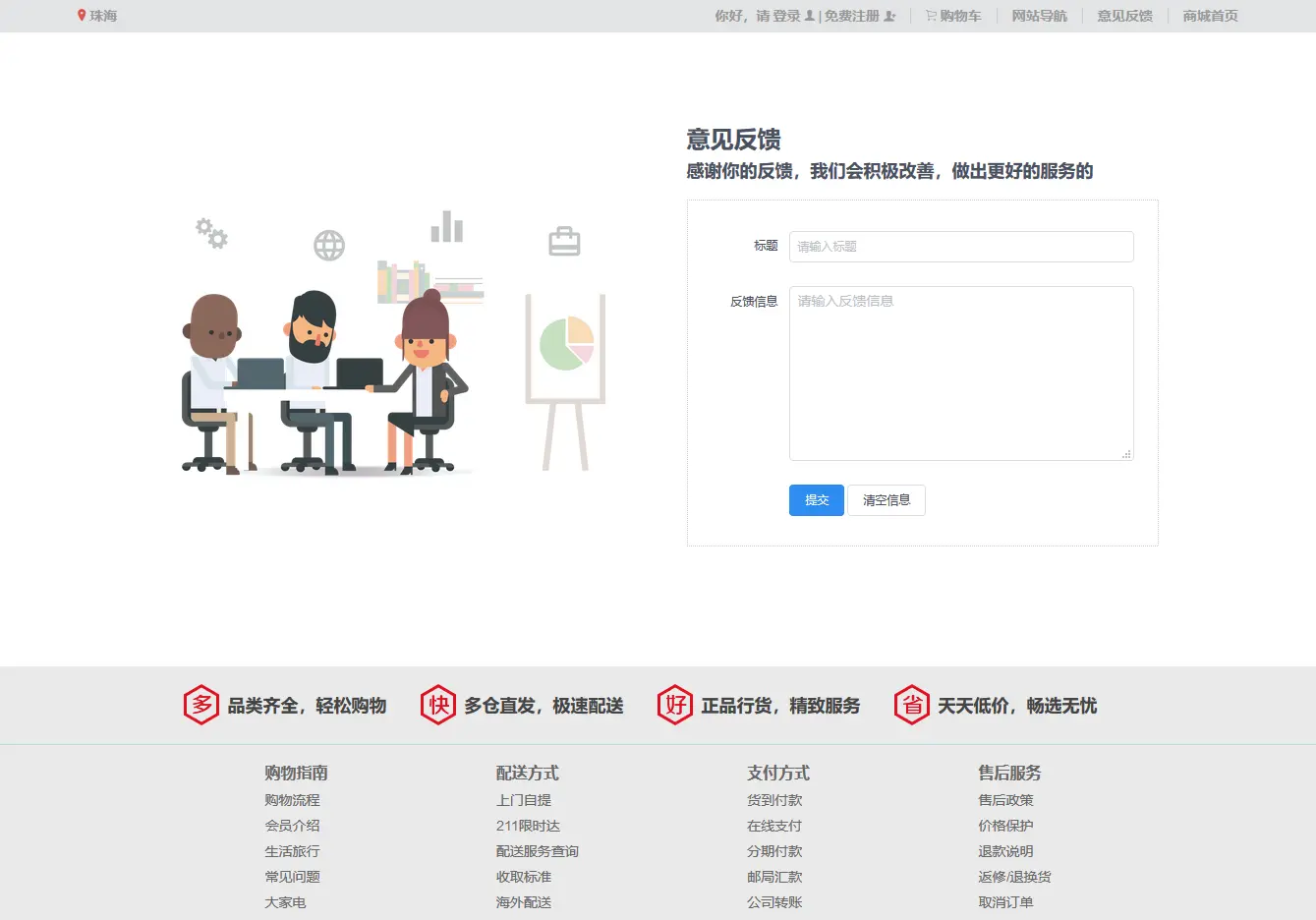
Task: Click the 快 badge icon for fast delivery
Action: [x=437, y=704]
